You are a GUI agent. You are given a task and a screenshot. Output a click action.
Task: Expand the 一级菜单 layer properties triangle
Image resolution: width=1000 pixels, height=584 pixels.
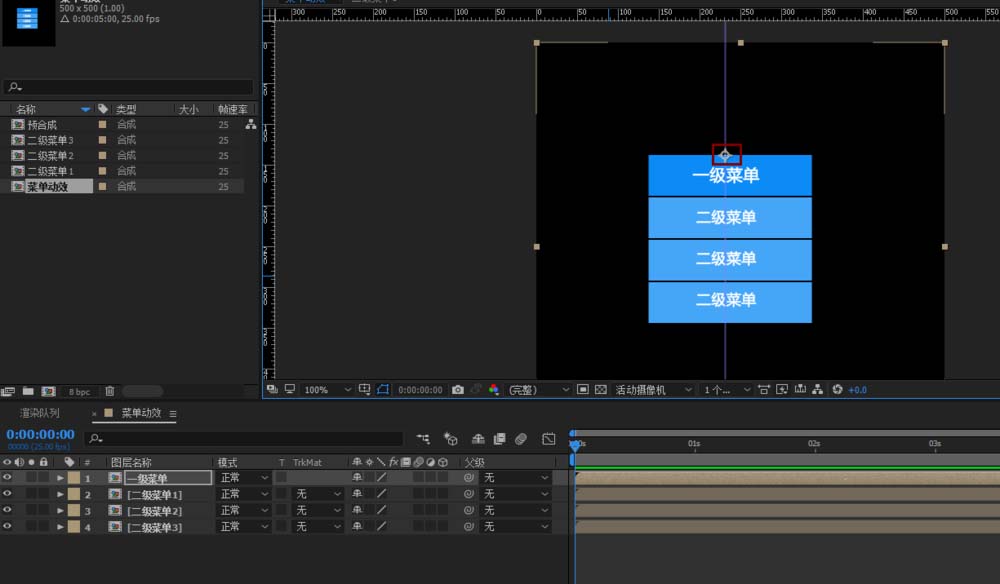click(60, 478)
